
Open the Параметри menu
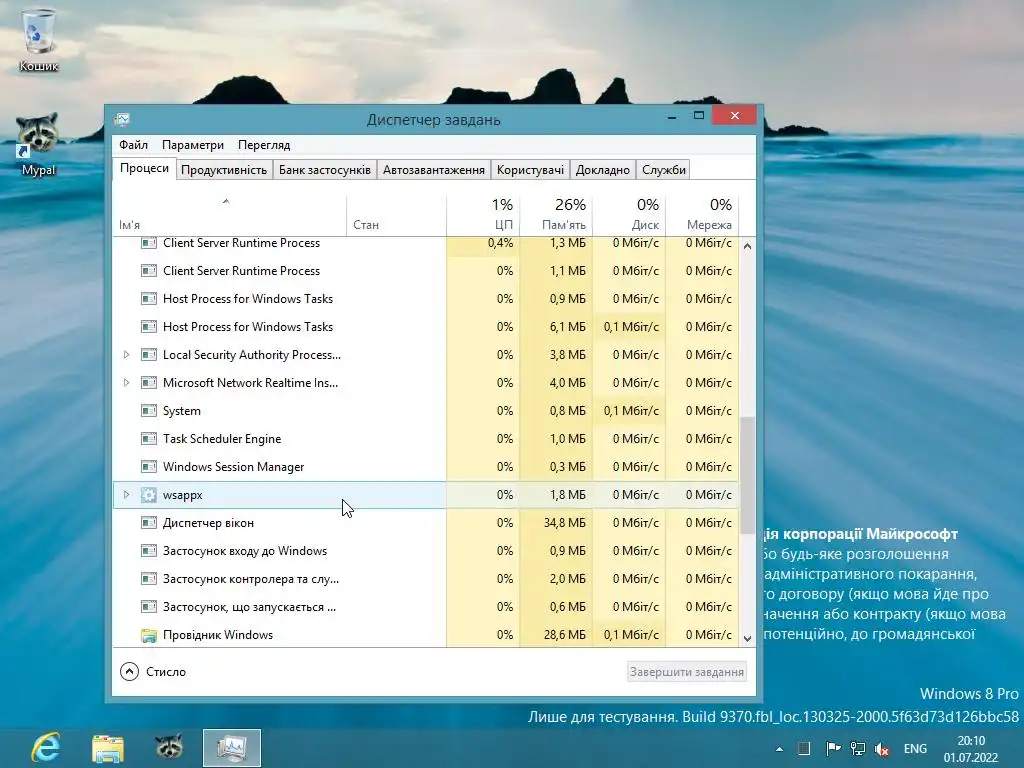point(193,145)
